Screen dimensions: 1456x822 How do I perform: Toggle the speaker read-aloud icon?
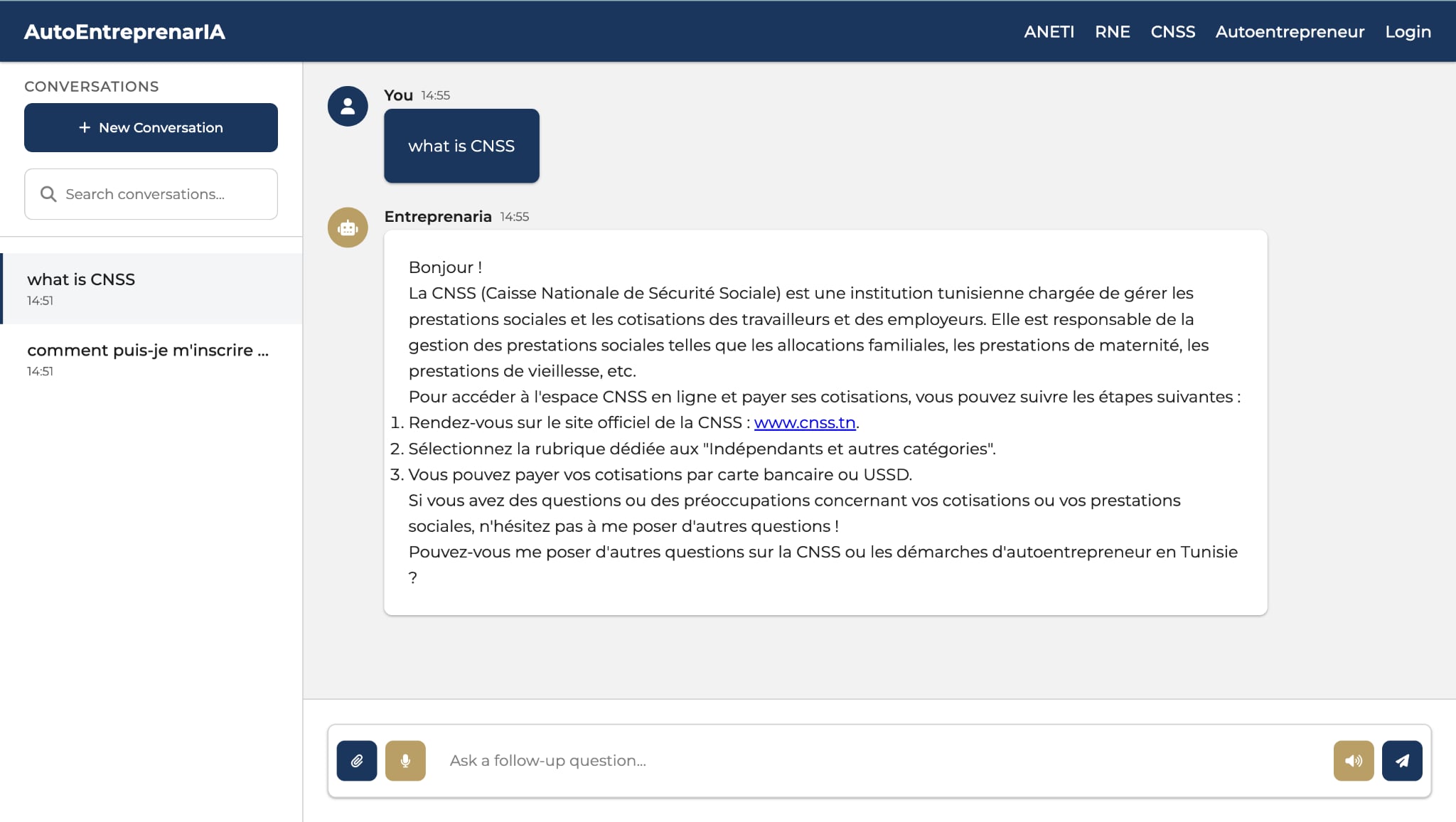(1353, 761)
